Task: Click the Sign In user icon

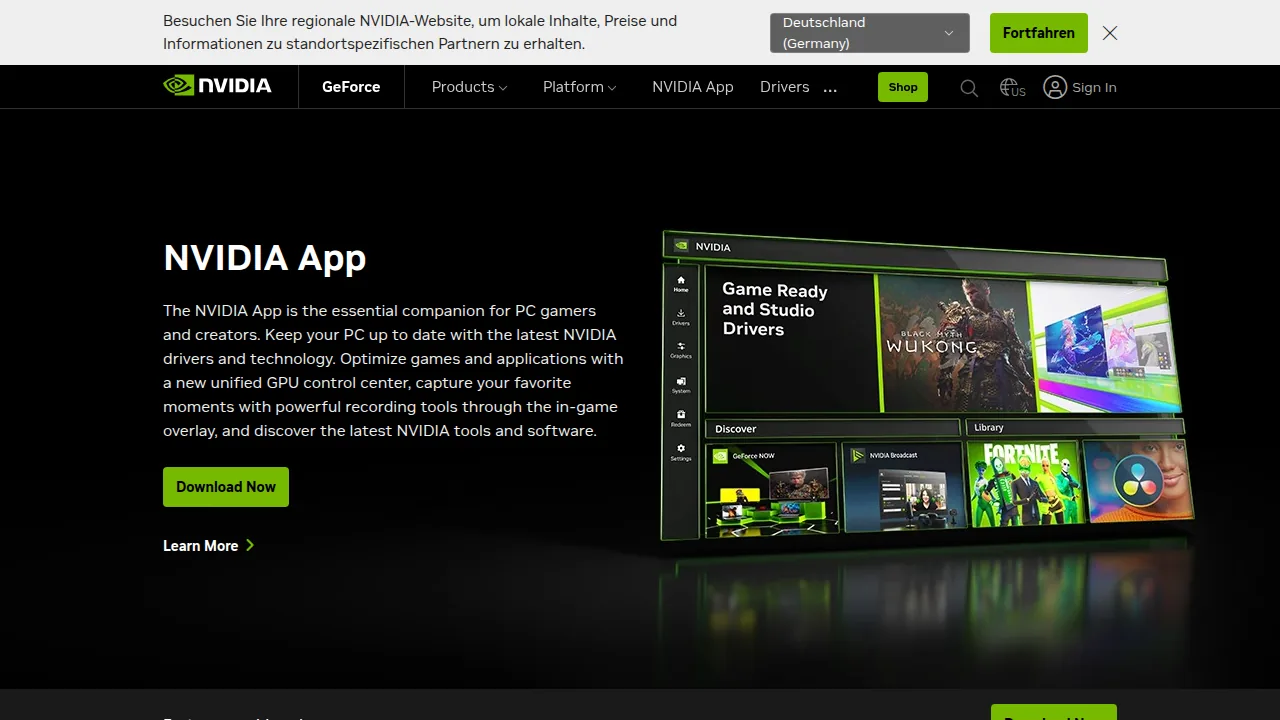Action: [1055, 87]
